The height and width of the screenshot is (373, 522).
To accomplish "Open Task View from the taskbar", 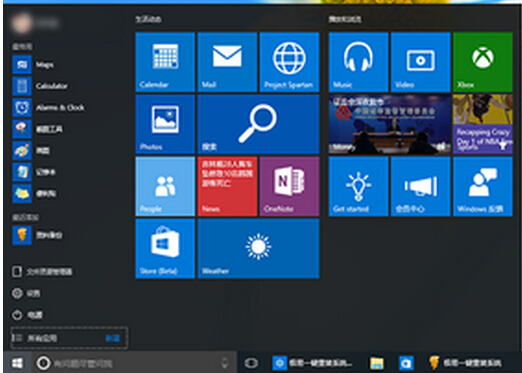I will tap(251, 363).
